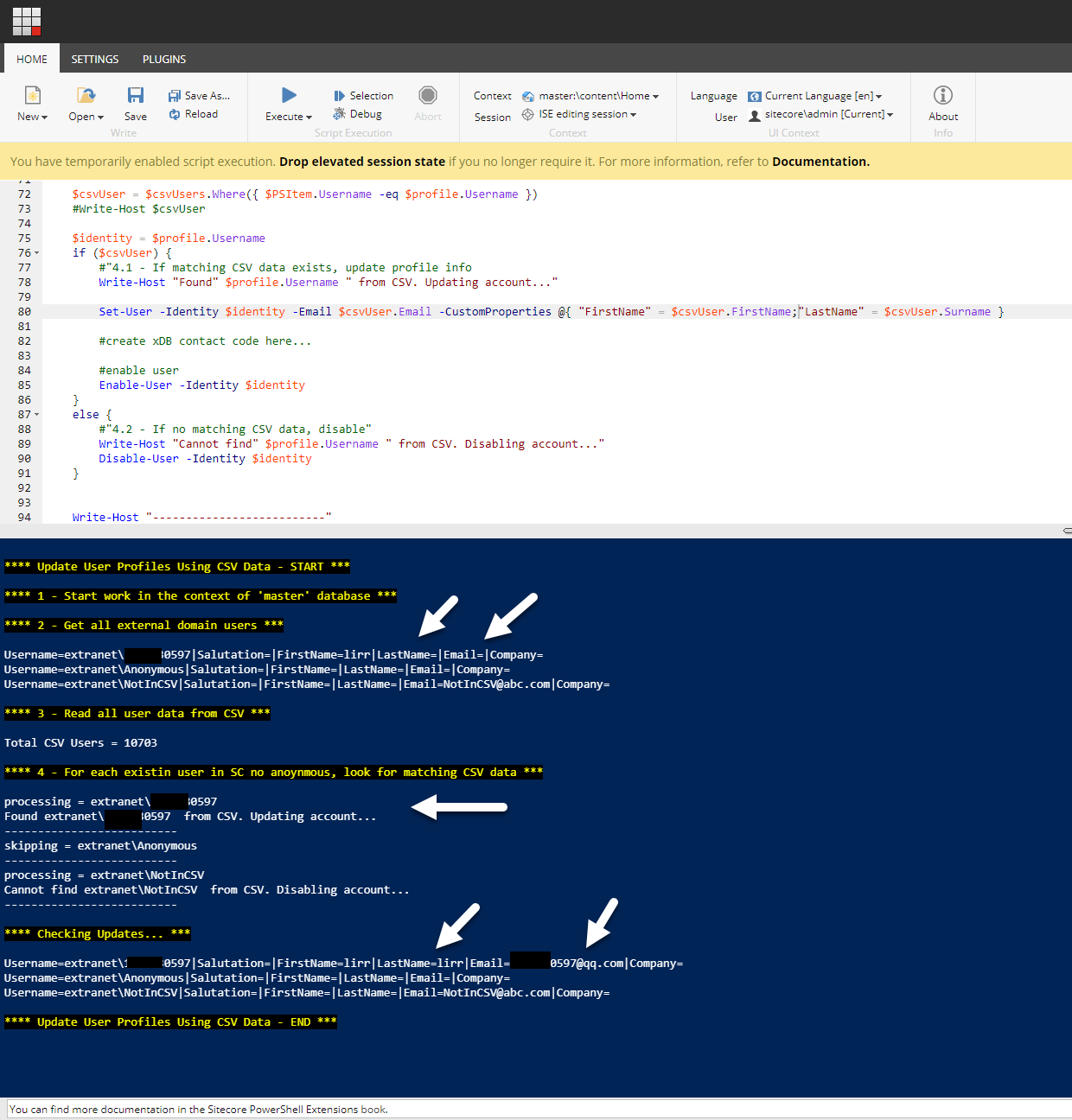Click the About info icon
Image resolution: width=1072 pixels, height=1120 pixels.
click(x=943, y=95)
